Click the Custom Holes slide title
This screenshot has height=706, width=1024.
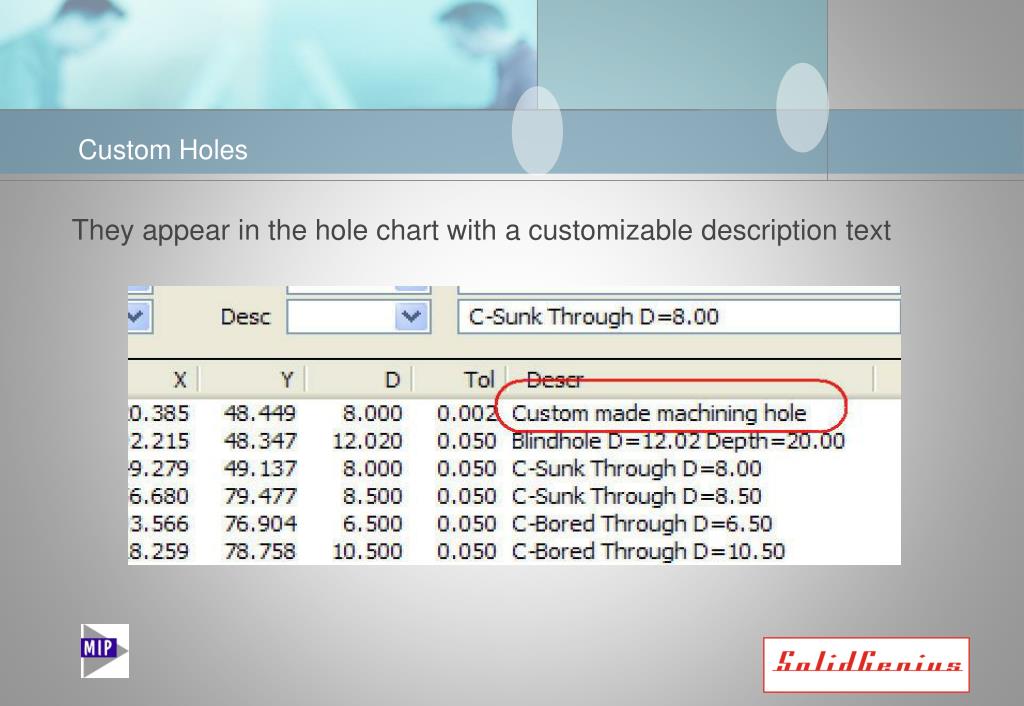(163, 150)
